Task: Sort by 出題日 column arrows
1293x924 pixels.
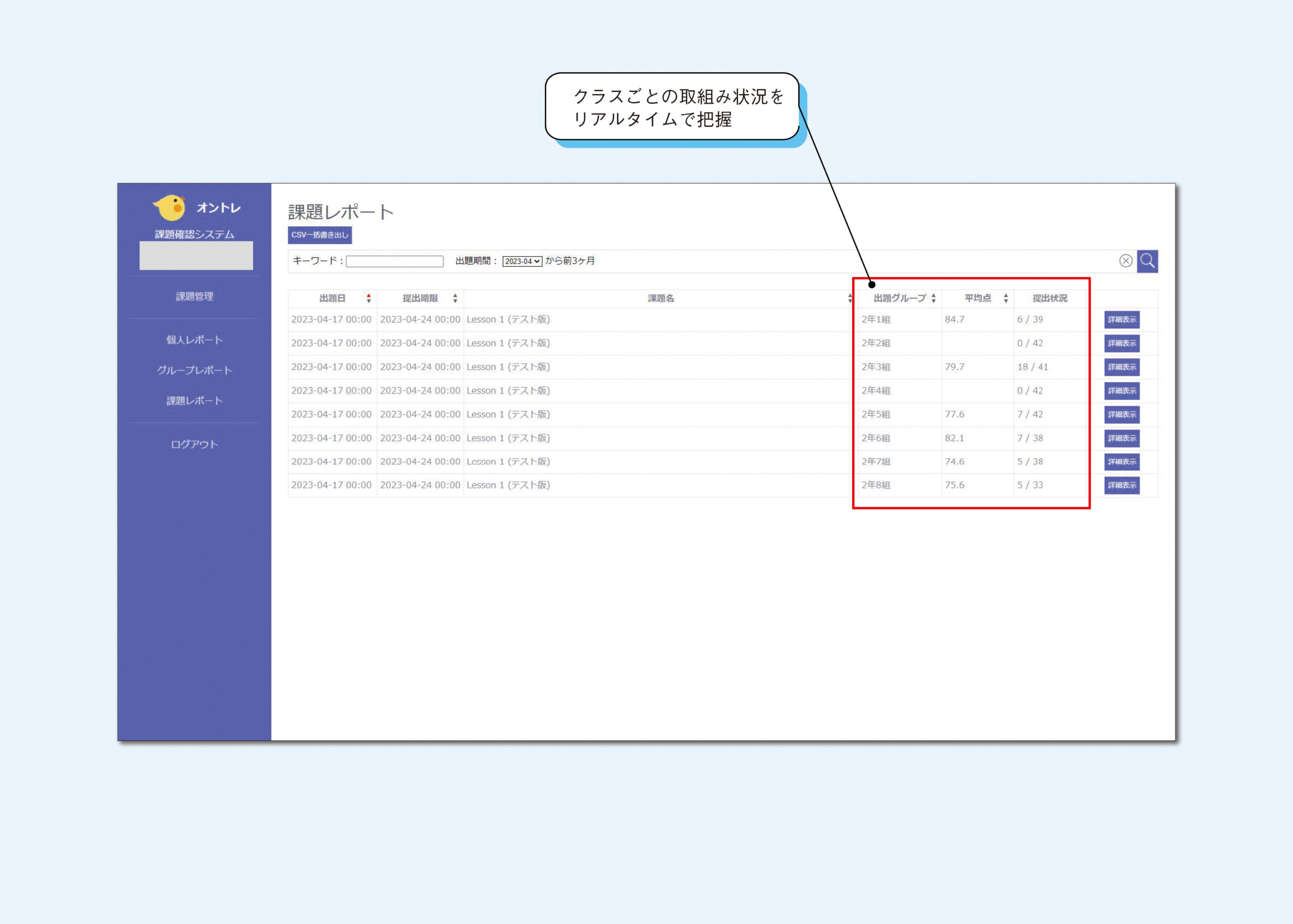Action: (369, 298)
